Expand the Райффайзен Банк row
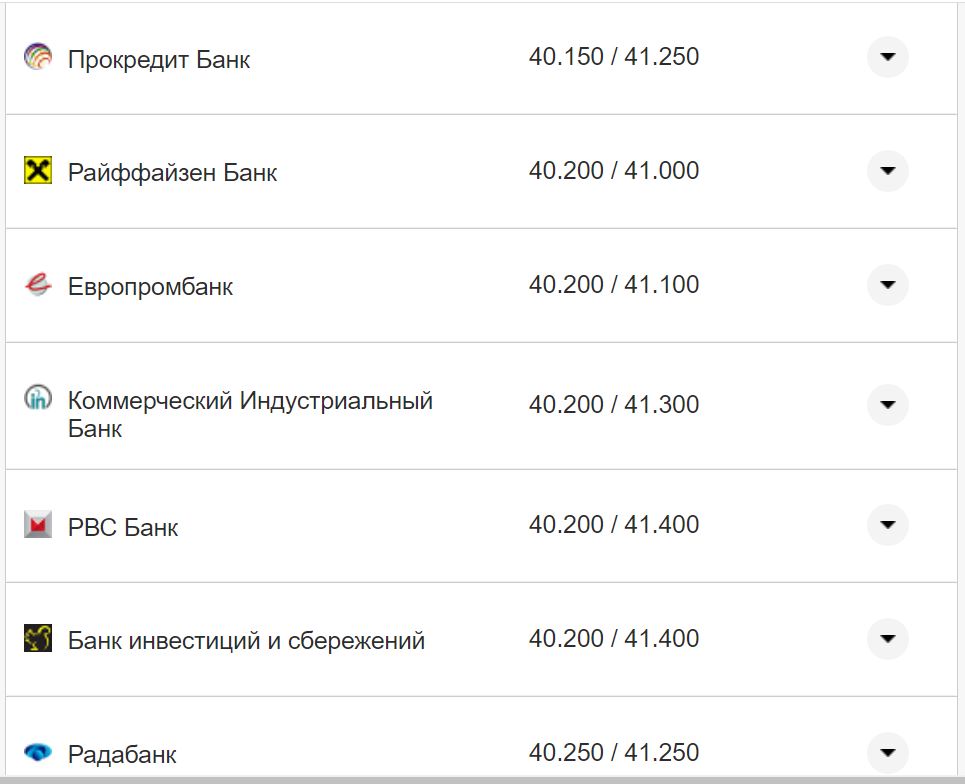965x784 pixels. [x=887, y=170]
